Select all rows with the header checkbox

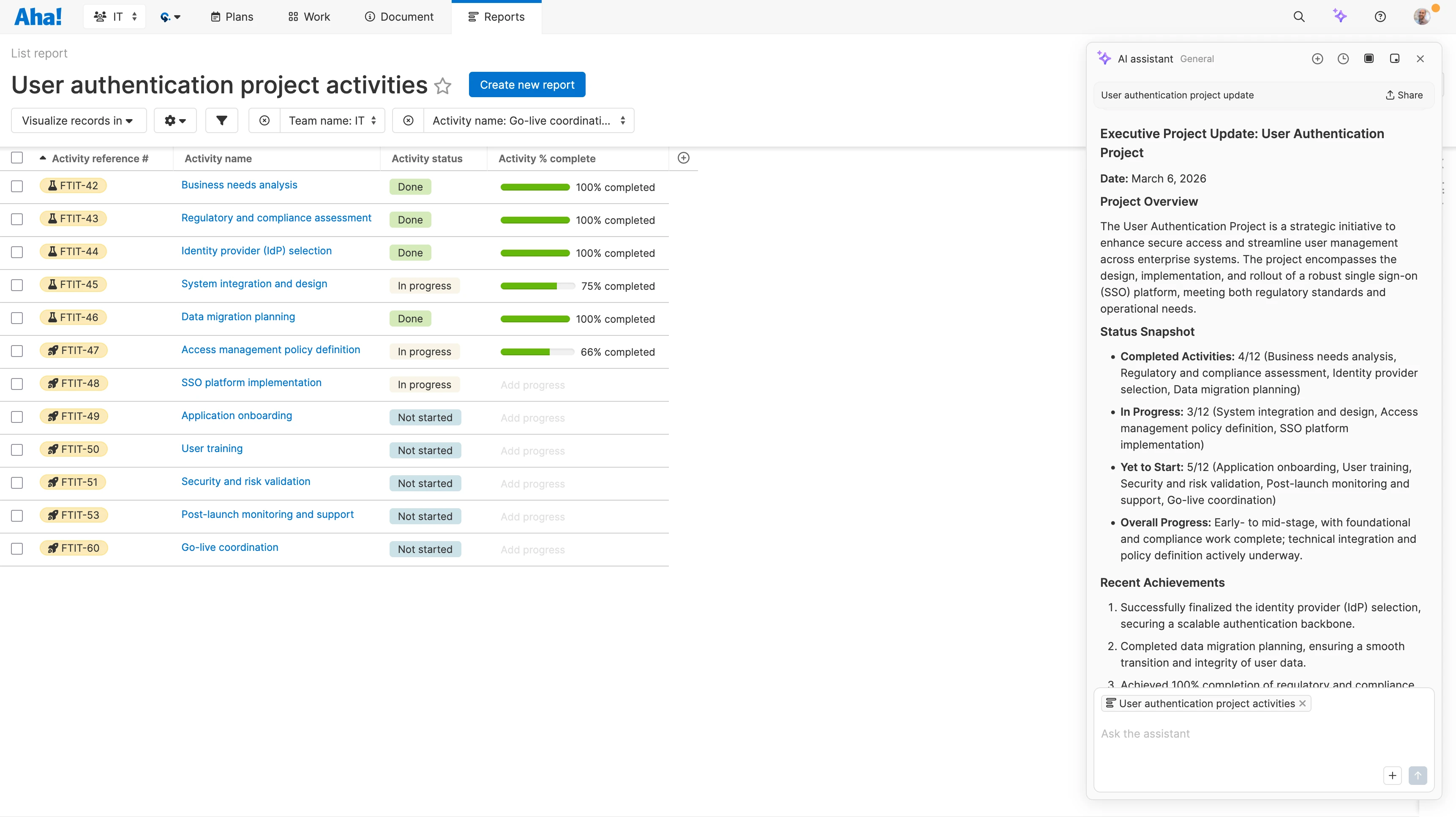point(17,158)
